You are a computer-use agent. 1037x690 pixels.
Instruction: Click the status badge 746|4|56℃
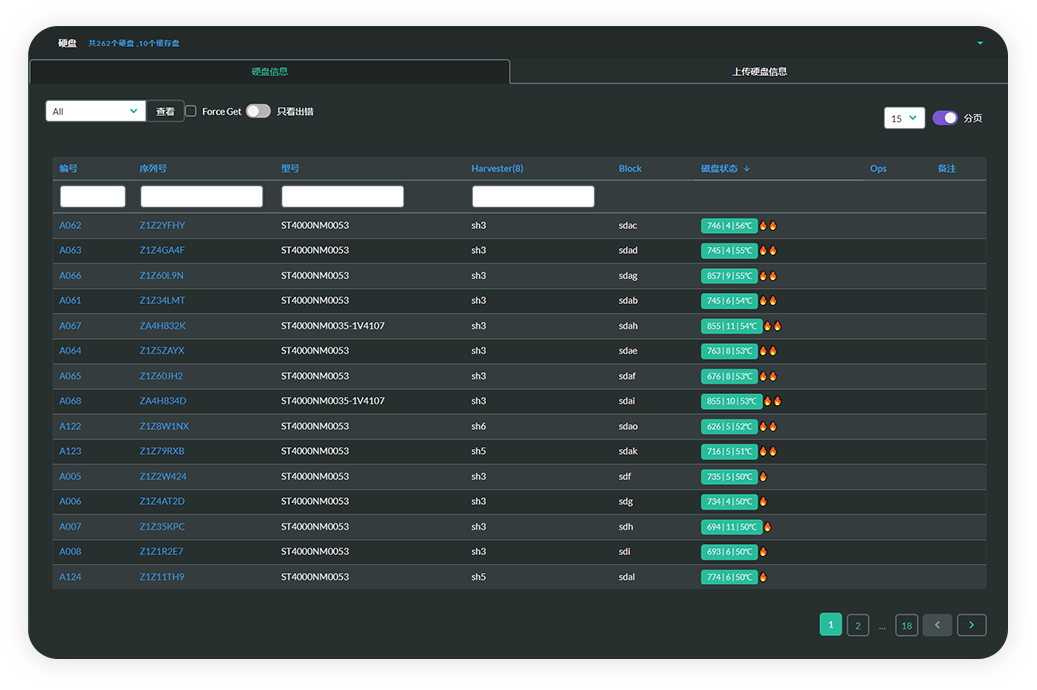point(729,226)
